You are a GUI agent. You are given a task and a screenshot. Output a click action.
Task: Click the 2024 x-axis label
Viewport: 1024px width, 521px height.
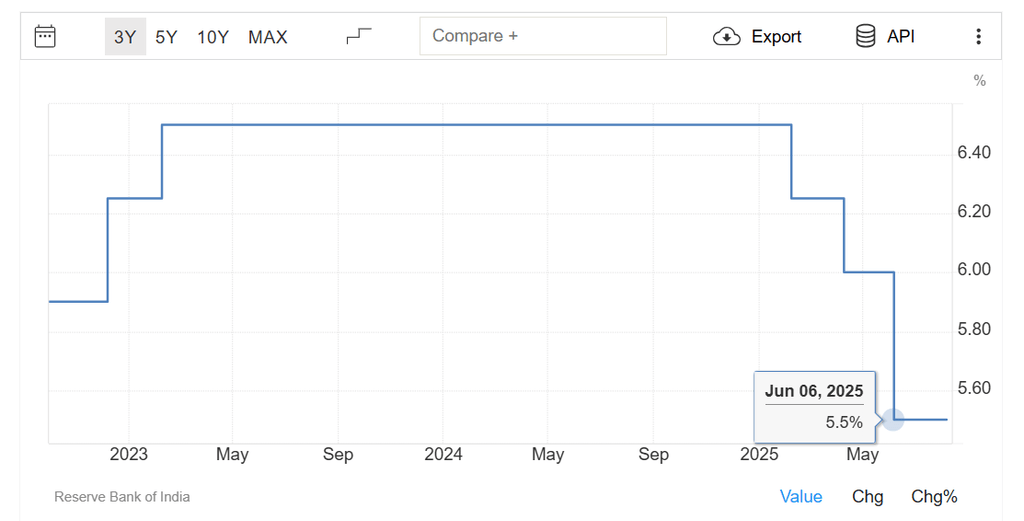coord(443,455)
